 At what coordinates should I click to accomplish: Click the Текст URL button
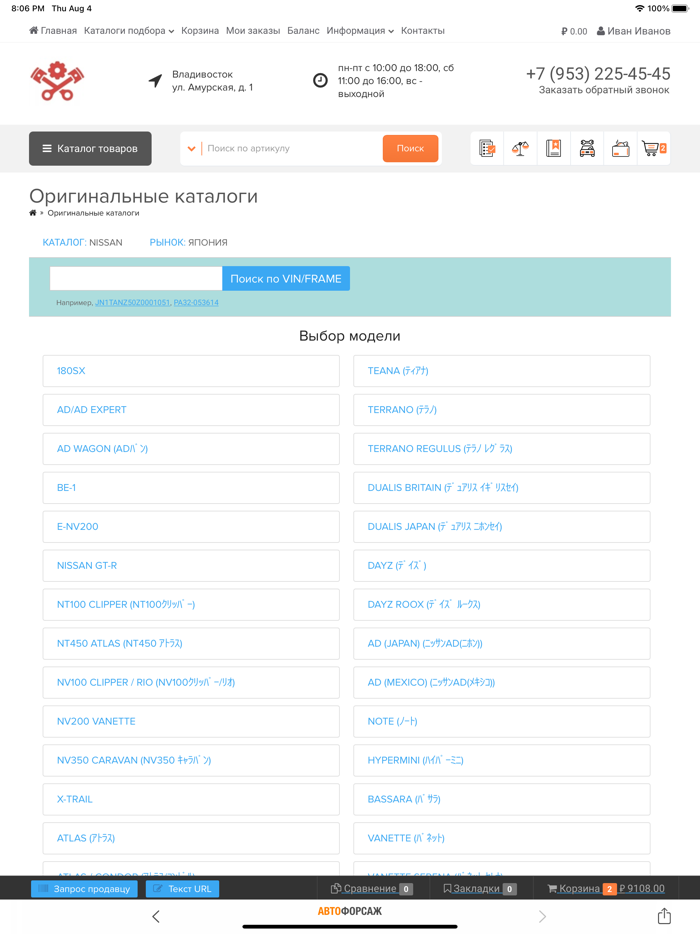click(x=183, y=889)
